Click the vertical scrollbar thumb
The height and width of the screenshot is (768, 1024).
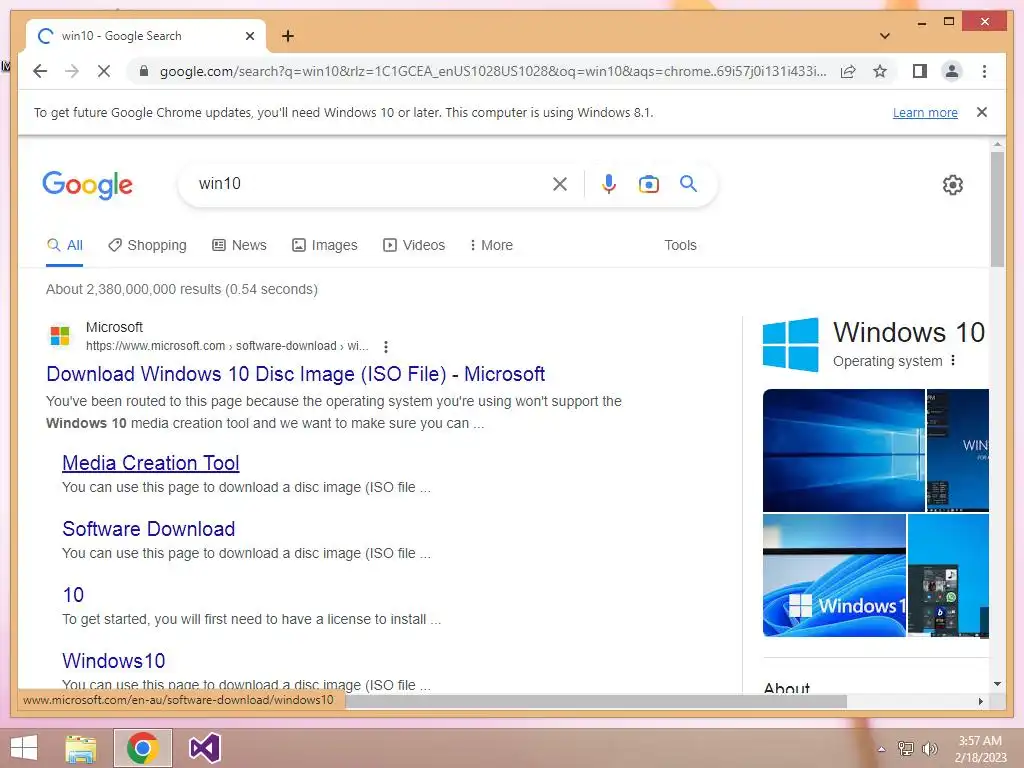997,209
